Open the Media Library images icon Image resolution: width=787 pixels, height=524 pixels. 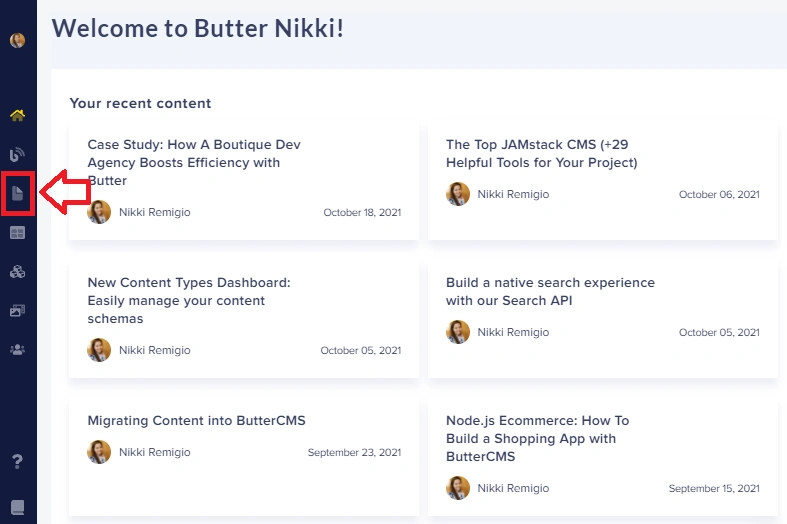pos(18,311)
